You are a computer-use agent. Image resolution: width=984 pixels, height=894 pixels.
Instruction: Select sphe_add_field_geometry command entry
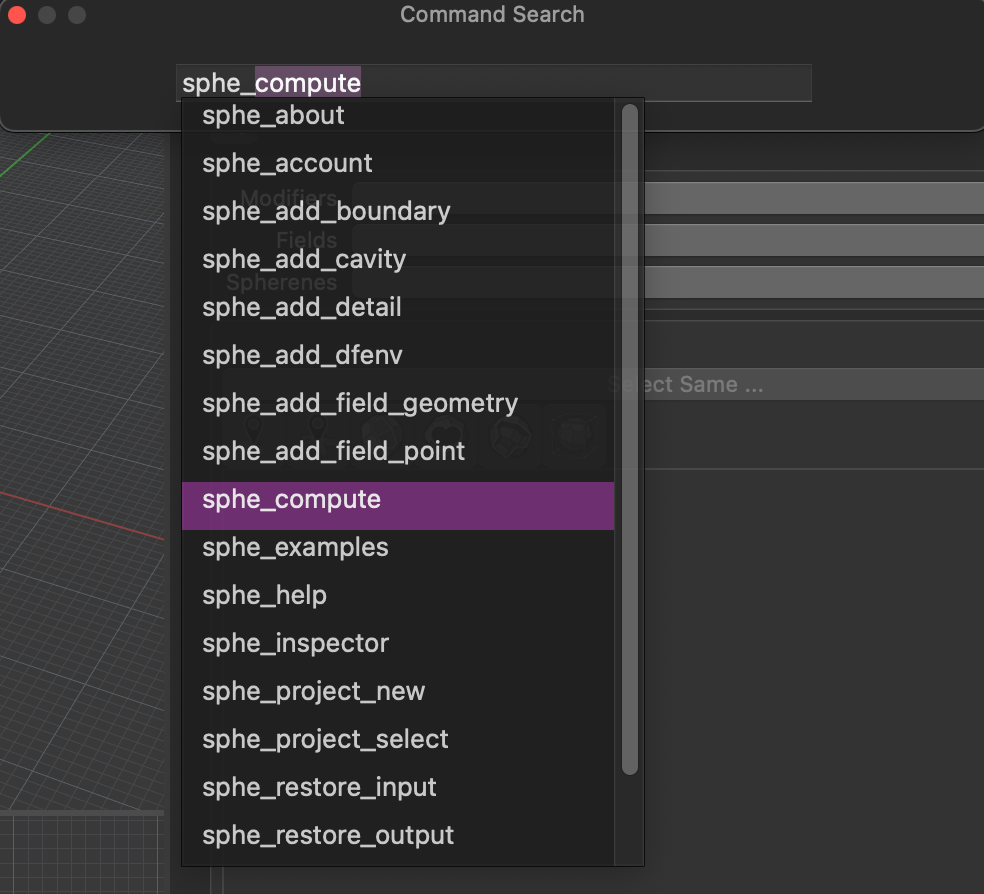(x=360, y=404)
